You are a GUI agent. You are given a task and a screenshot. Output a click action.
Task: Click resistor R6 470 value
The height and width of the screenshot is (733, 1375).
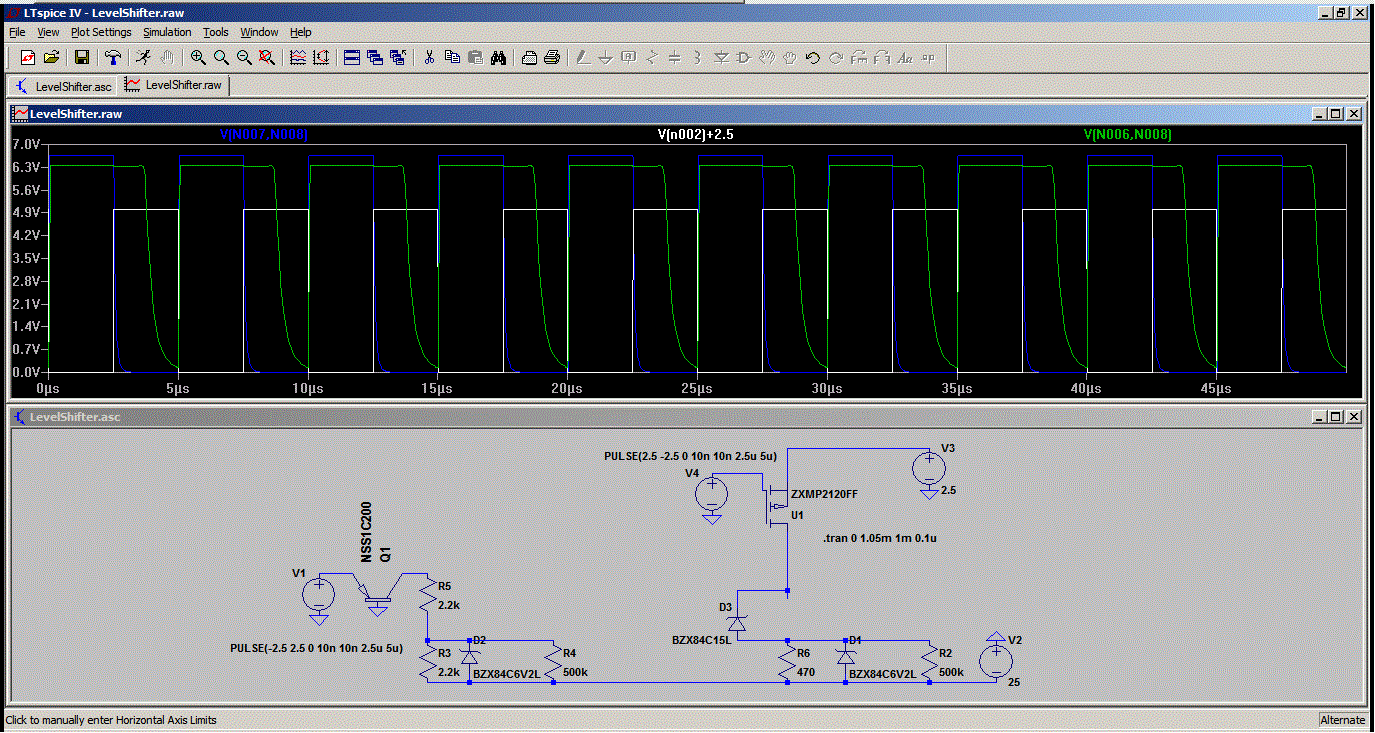[804, 672]
